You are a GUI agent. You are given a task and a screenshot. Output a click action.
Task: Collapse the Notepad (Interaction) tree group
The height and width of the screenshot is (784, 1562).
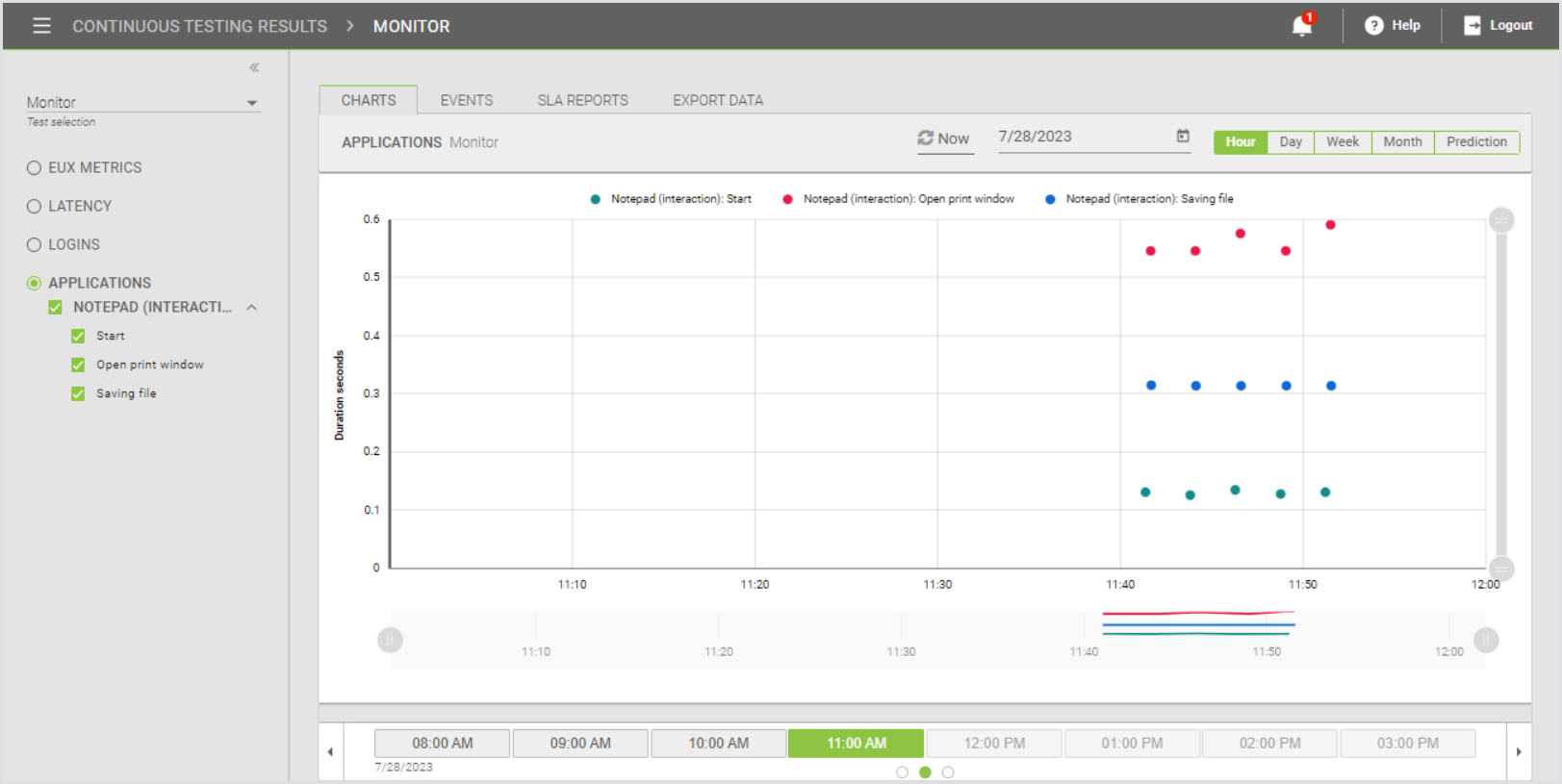[251, 308]
